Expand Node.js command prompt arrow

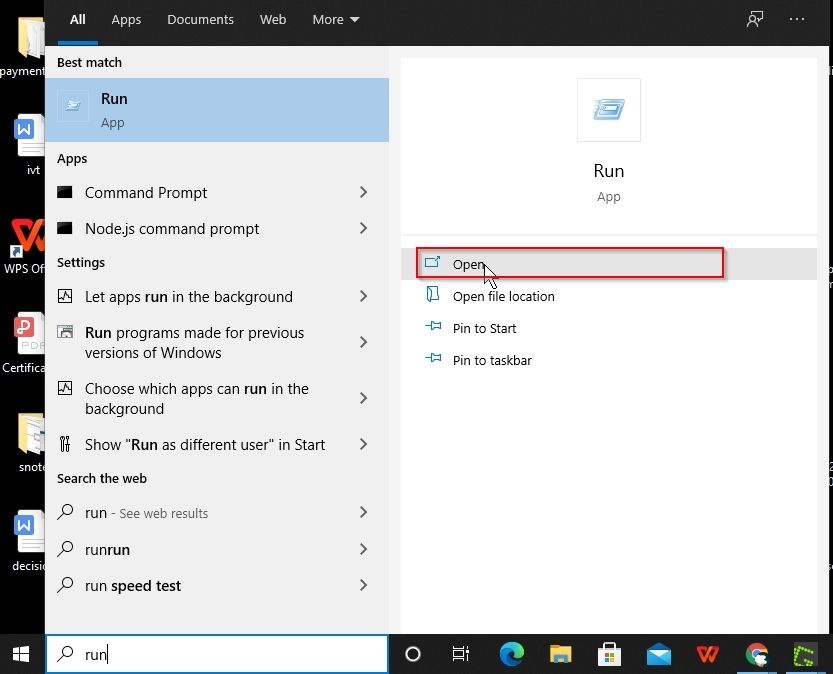363,228
